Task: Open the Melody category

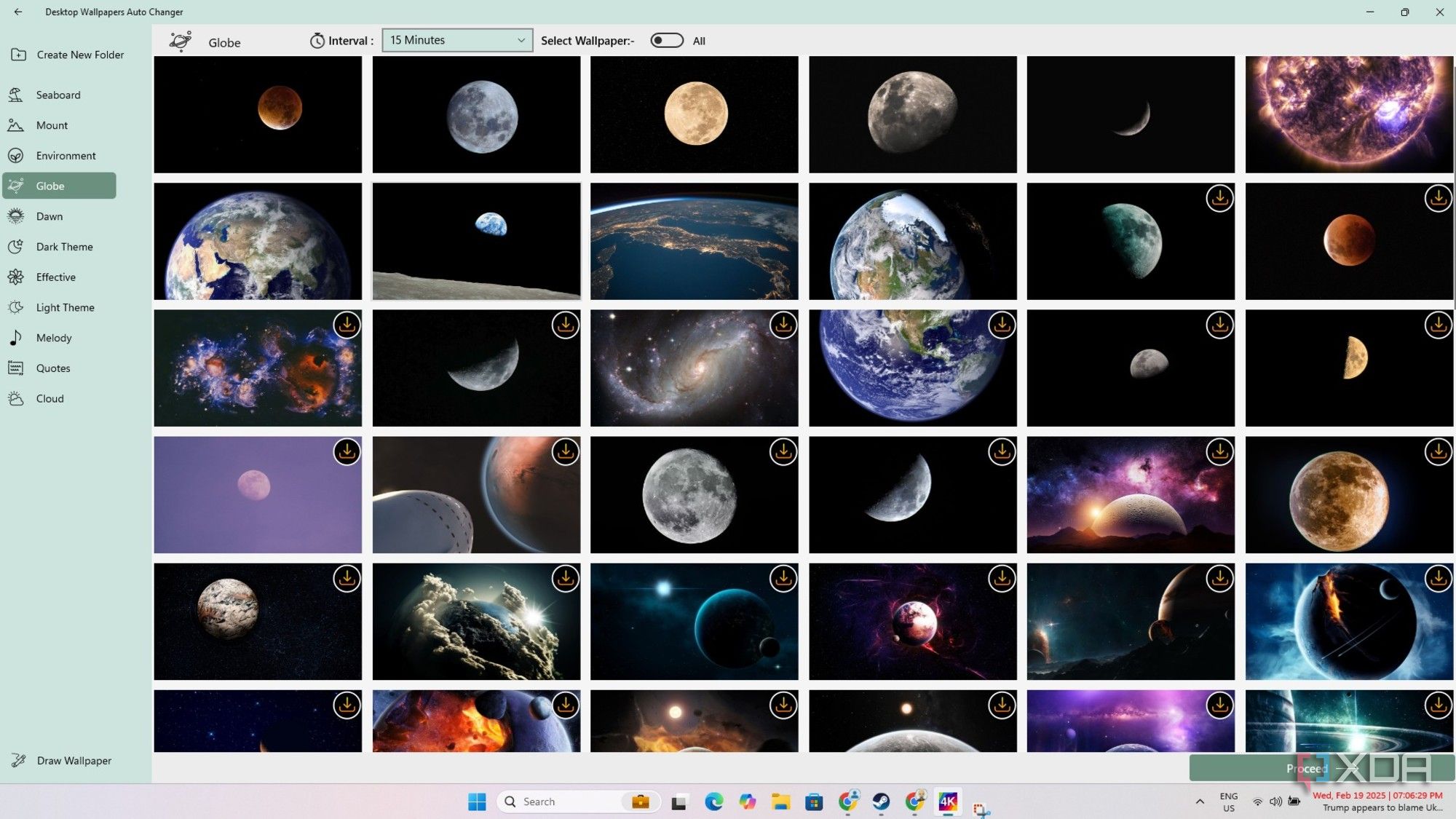Action: coord(54,337)
